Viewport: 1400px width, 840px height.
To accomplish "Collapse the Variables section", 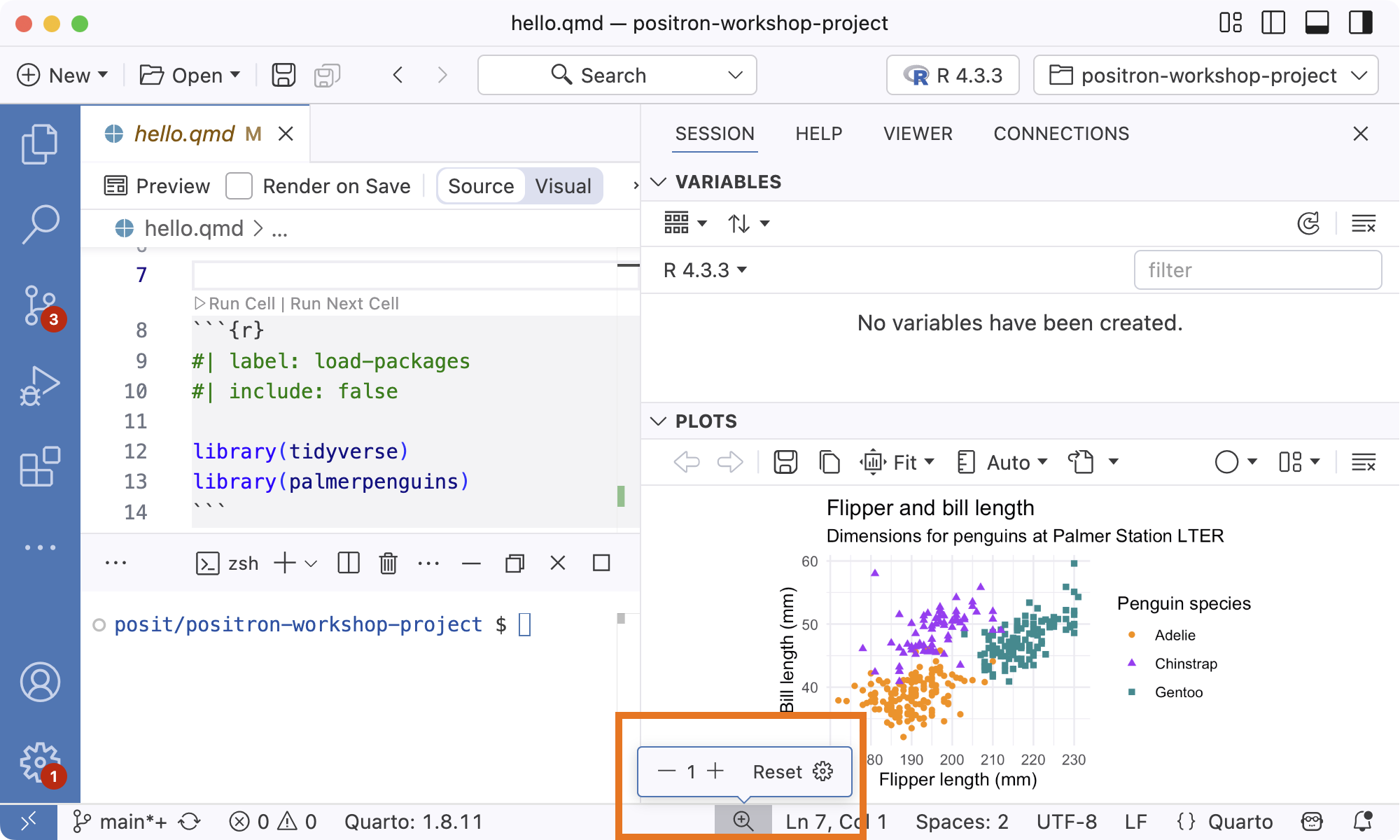I will tap(658, 182).
